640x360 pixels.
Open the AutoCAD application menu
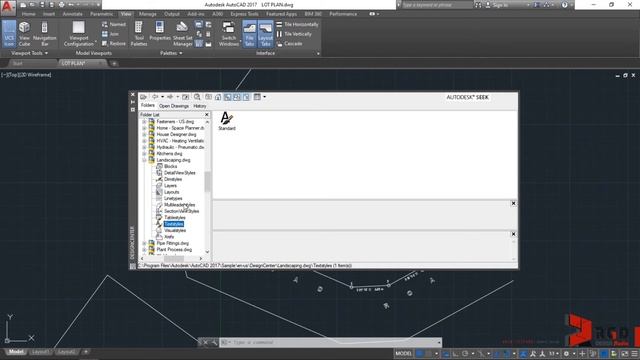[8, 8]
